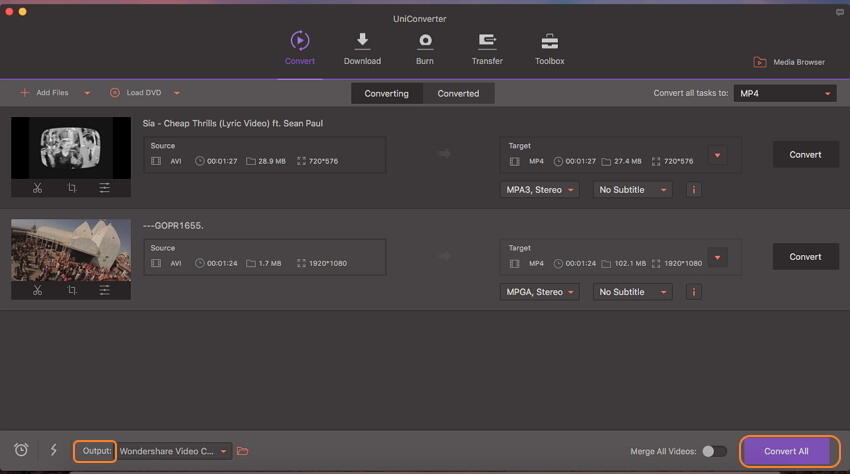
Task: Click the Convert All button
Action: [x=786, y=451]
